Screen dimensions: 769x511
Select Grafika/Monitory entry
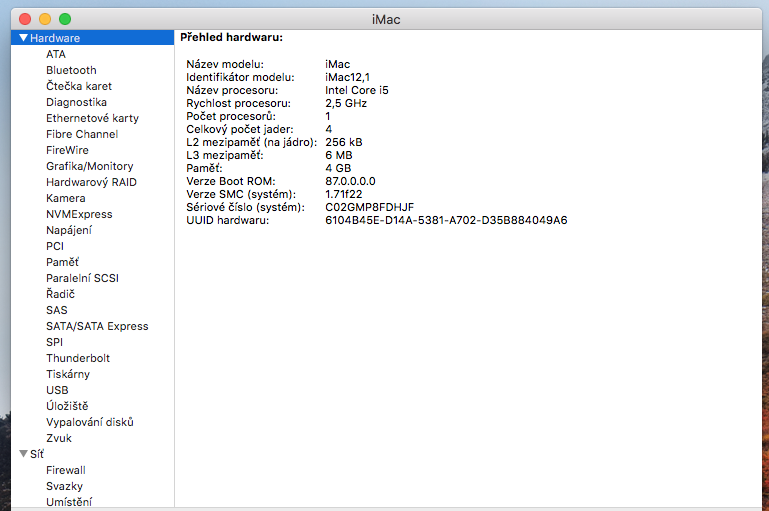point(90,166)
